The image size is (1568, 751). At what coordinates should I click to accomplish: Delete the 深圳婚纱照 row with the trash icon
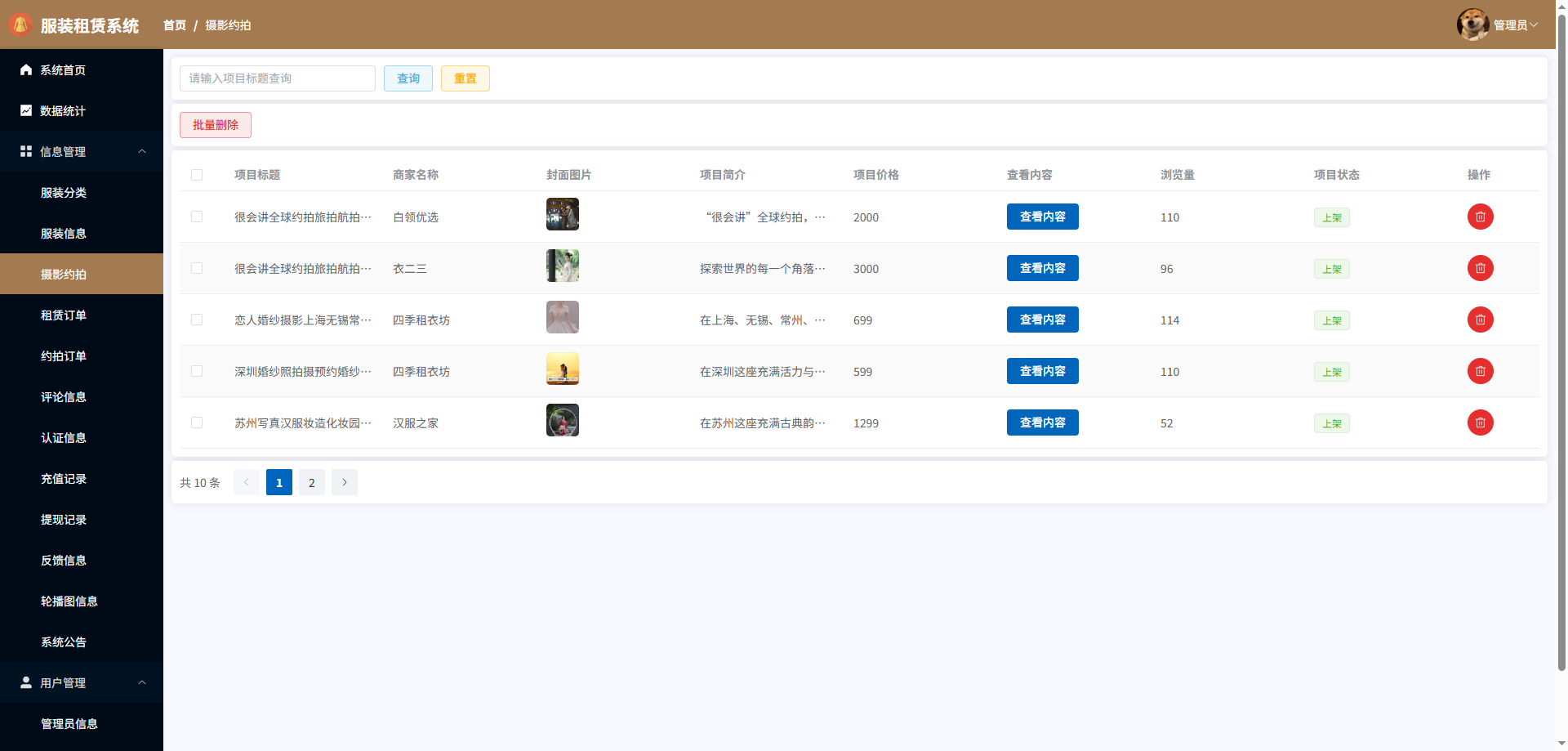[1480, 371]
